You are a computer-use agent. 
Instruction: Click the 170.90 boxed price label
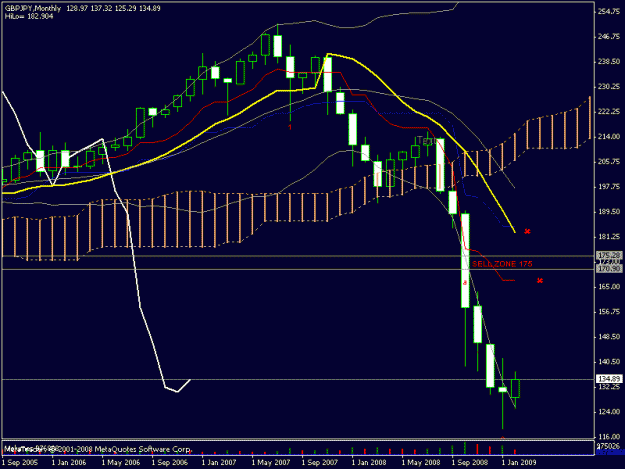(x=609, y=269)
